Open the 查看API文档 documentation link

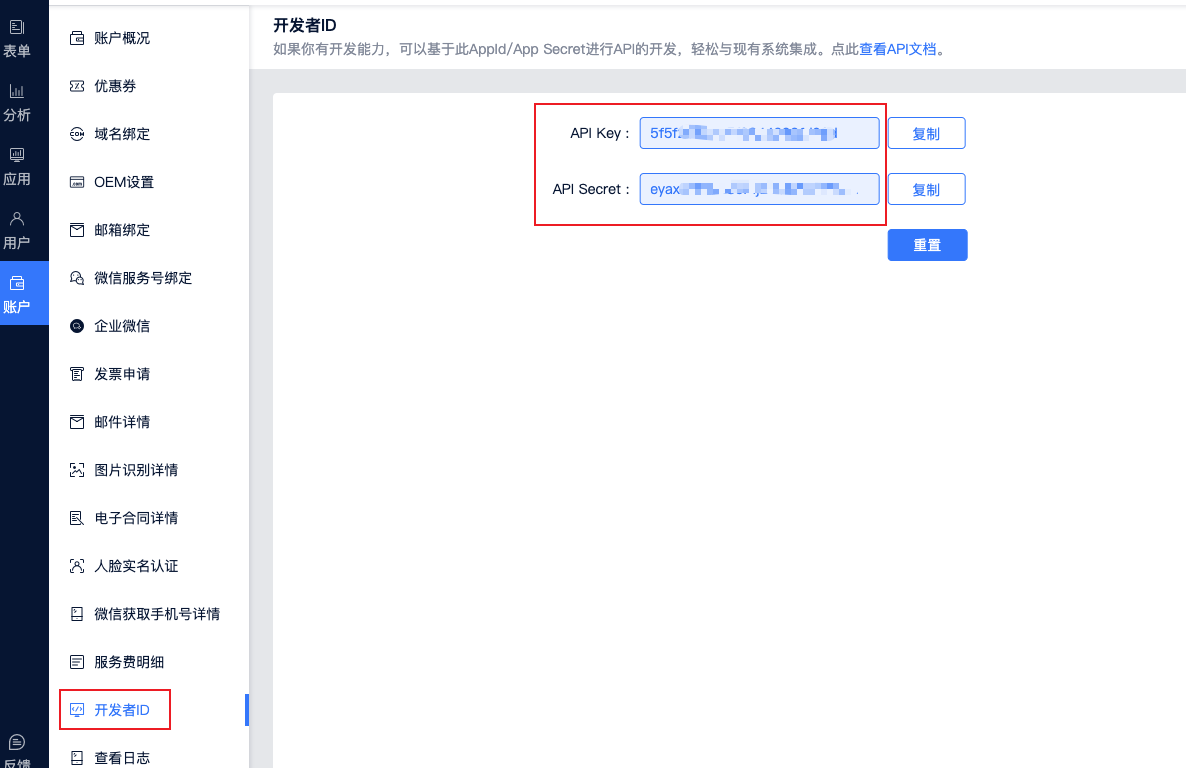[x=897, y=48]
